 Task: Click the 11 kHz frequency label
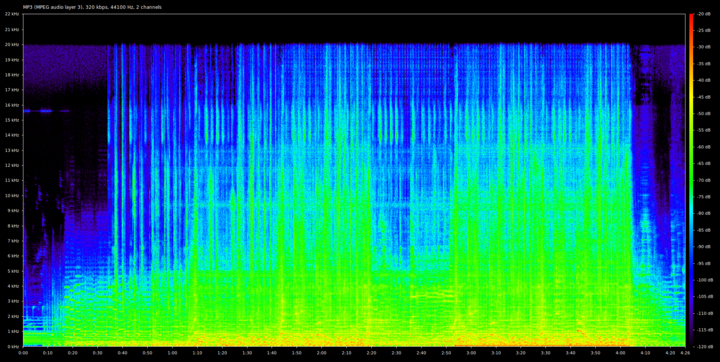point(11,181)
